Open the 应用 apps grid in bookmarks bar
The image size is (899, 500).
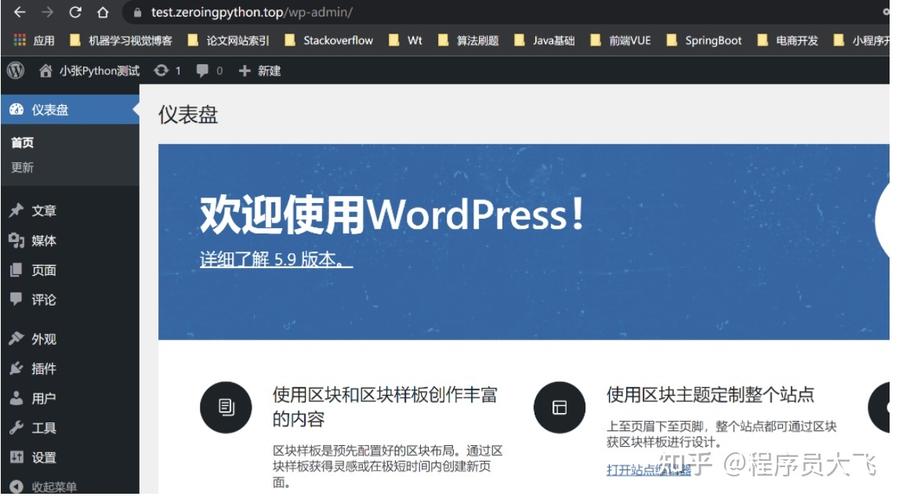click(34, 40)
